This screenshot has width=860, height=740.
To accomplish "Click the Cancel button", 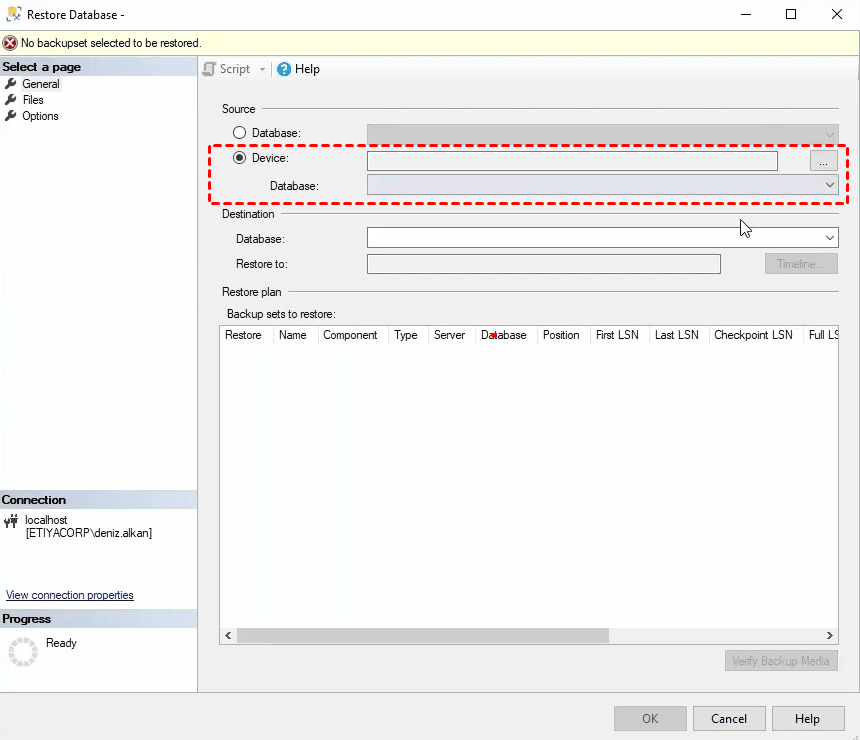I will 729,719.
